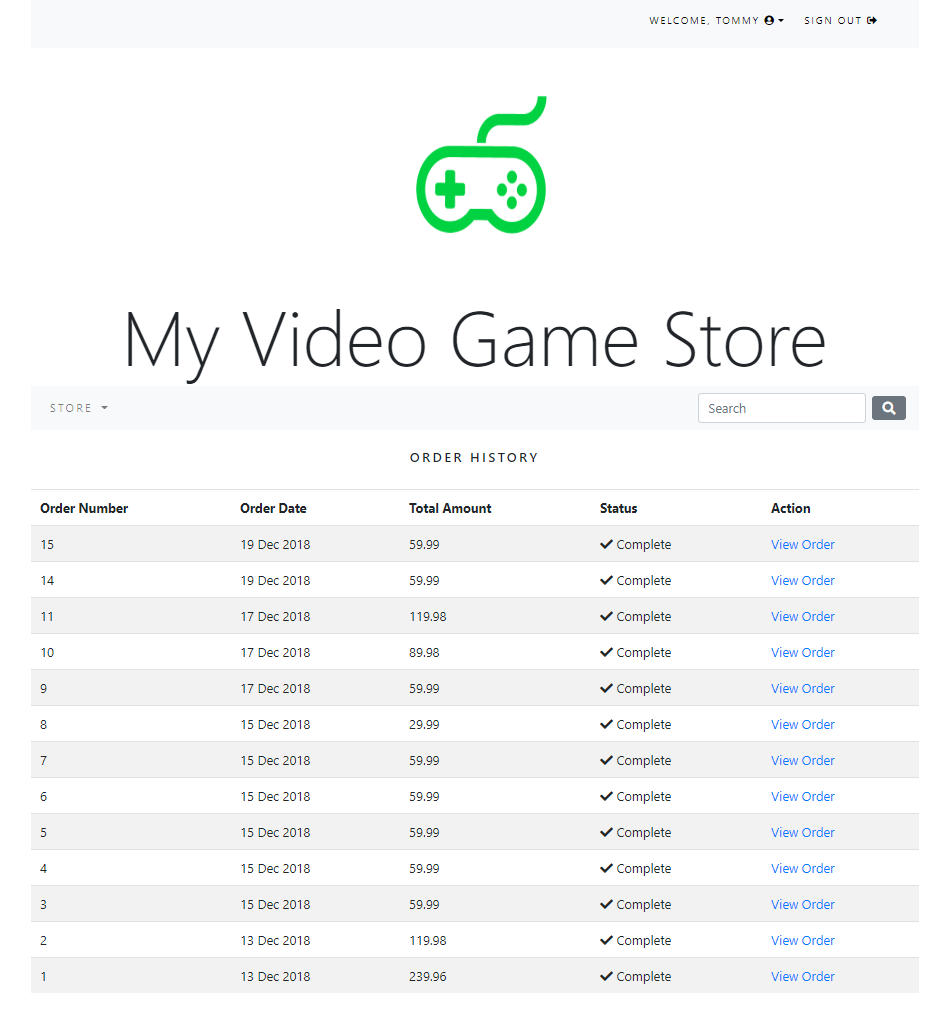Select the Order History heading
This screenshot has height=1020, width=937.
(474, 457)
